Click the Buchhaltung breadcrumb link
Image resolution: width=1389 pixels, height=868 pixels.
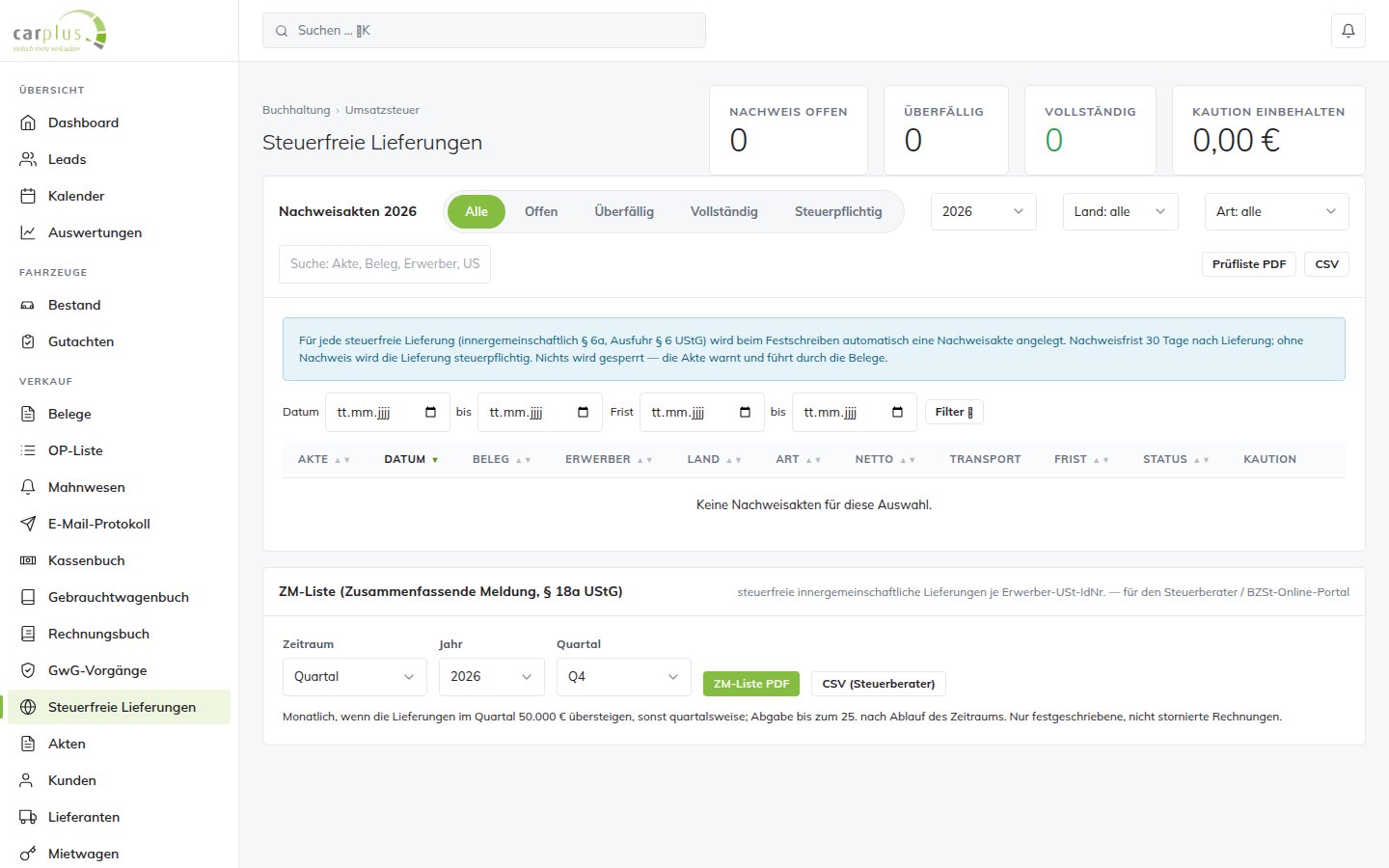[x=296, y=110]
